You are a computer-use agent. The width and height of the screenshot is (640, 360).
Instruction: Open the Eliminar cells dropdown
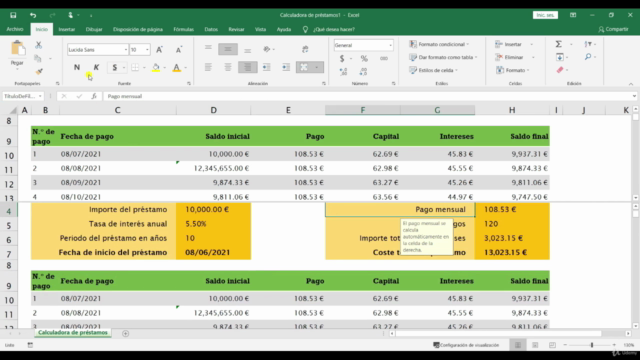pyautogui.click(x=533, y=57)
